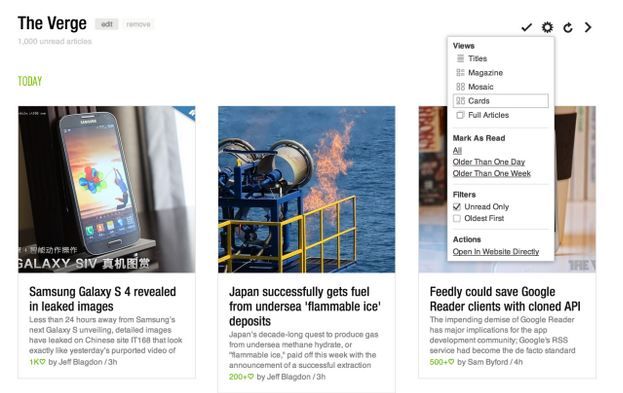Go to next feed with chevron arrow
Screen dimensions: 623x393
[x=588, y=27]
